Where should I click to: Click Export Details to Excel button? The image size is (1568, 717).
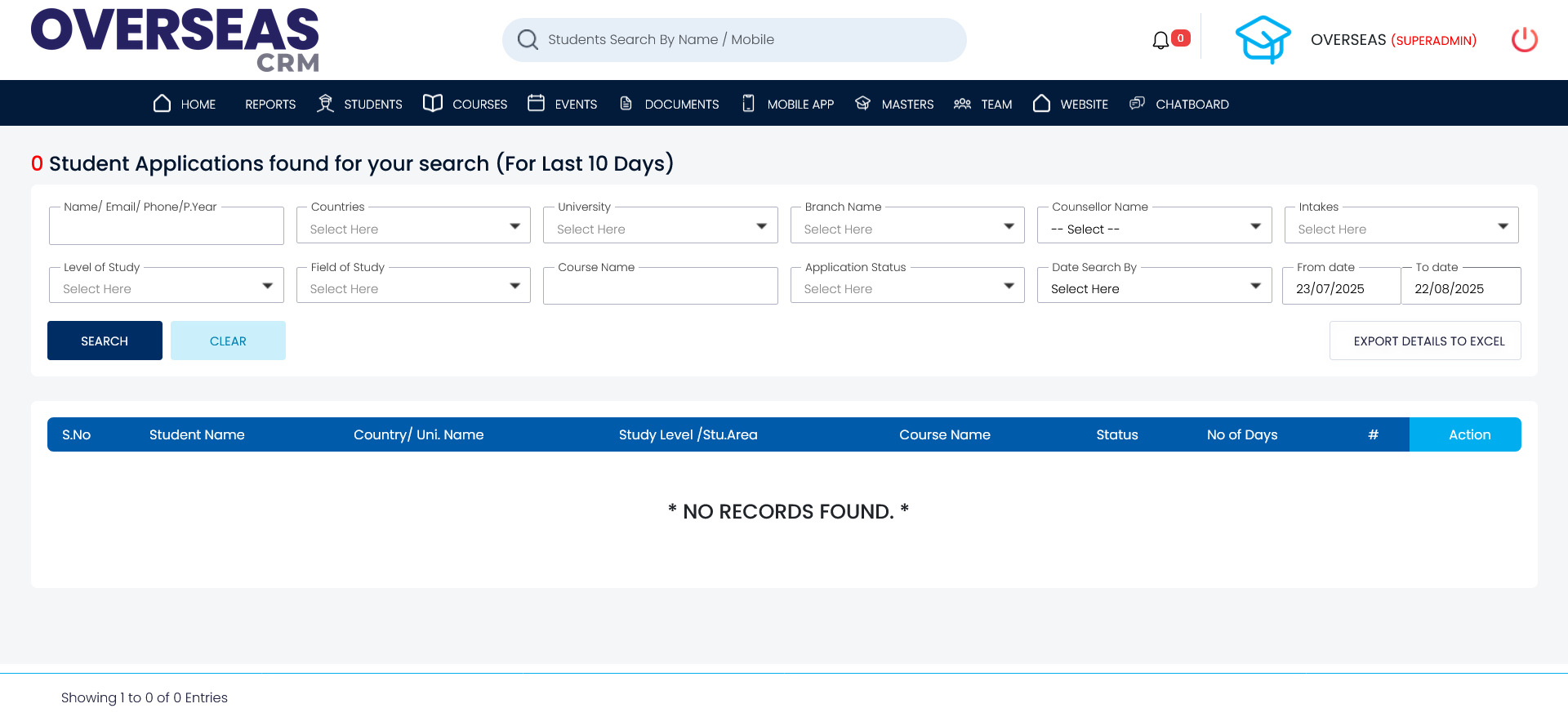point(1425,341)
